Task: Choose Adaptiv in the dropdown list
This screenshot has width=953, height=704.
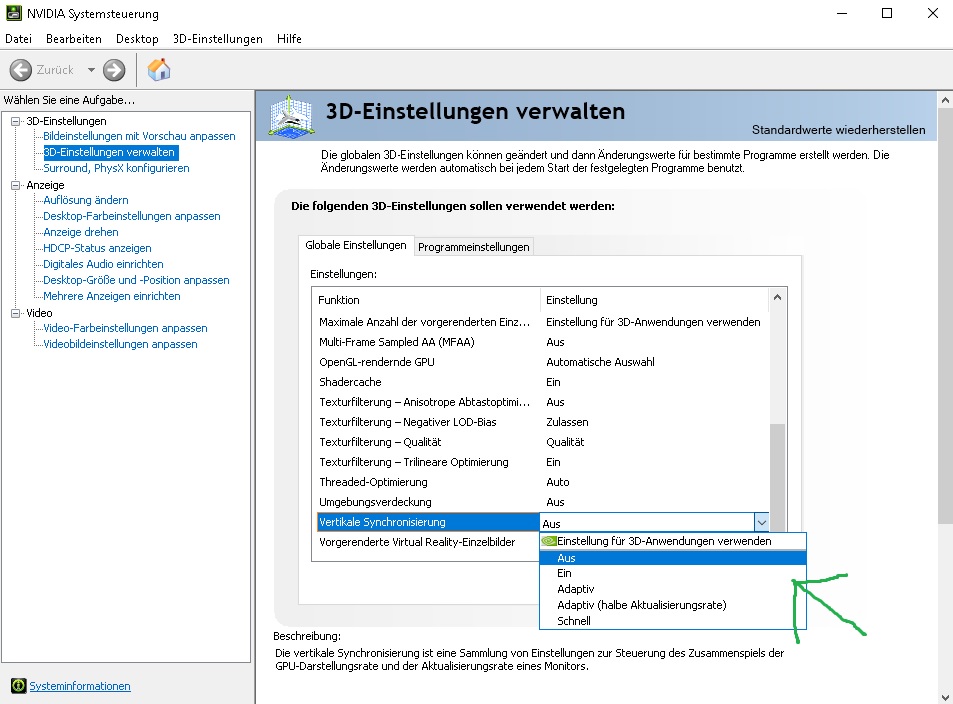Action: coord(673,589)
